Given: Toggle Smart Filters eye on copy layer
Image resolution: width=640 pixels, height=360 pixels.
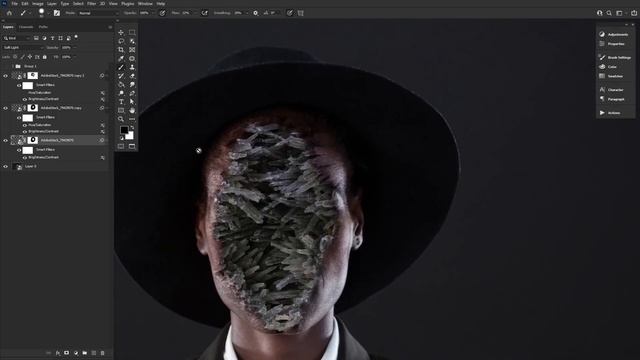Looking at the screenshot, I should (19, 118).
